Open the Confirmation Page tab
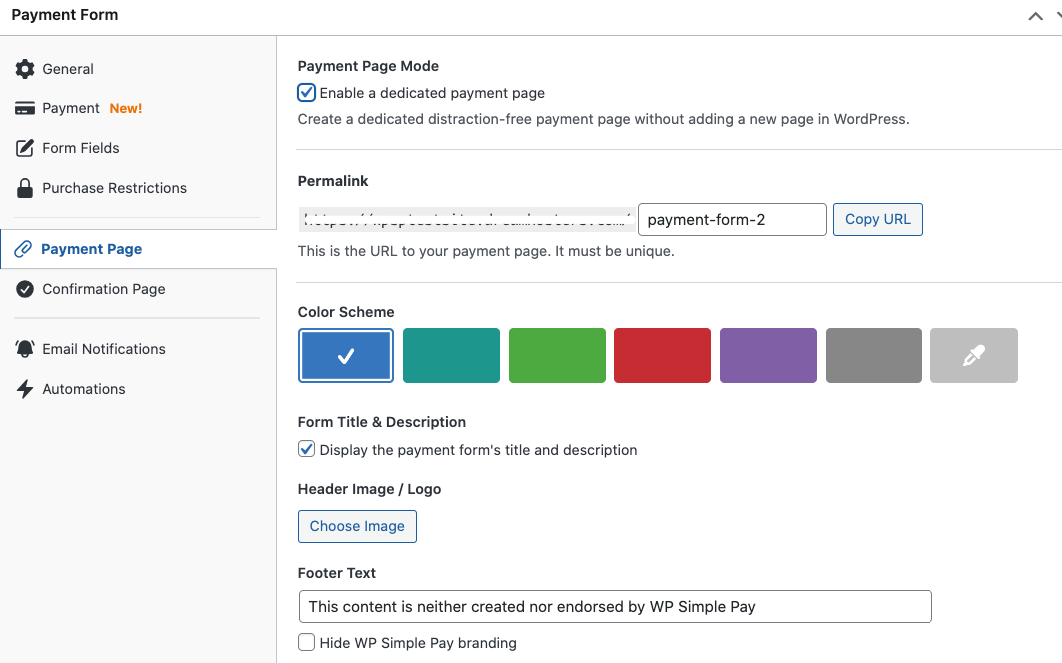Viewport: 1062px width, 663px height. [x=103, y=289]
